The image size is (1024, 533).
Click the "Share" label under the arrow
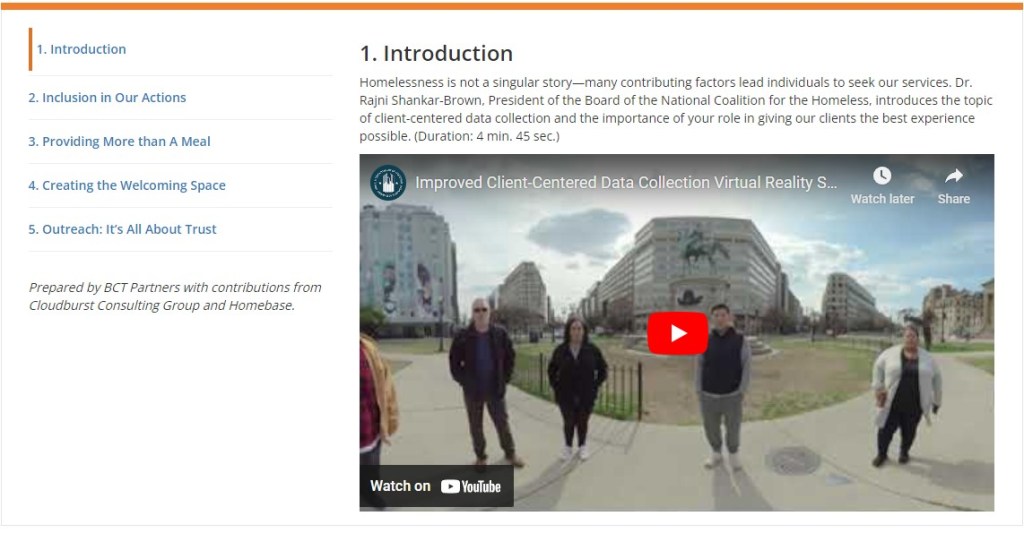(953, 199)
